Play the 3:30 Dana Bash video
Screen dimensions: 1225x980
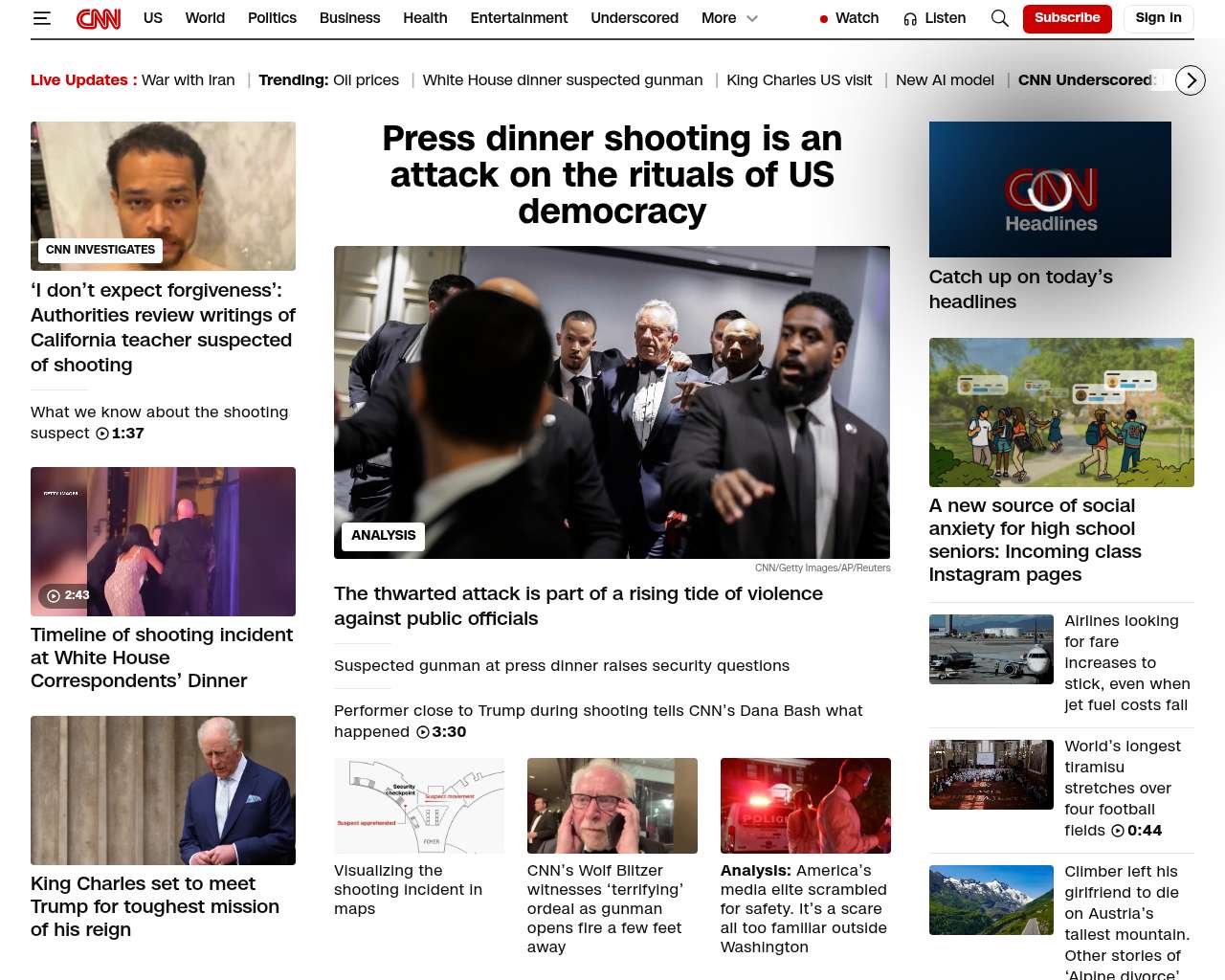click(423, 732)
